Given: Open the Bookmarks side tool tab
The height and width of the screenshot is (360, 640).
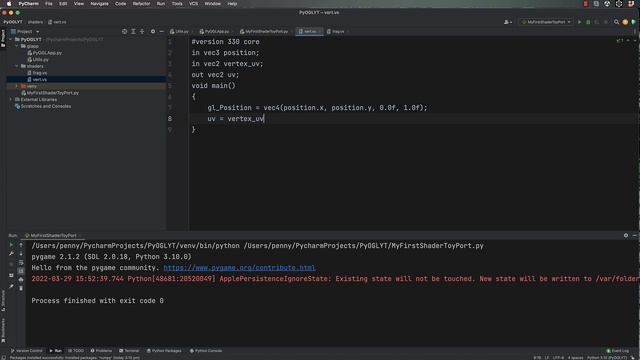Looking at the screenshot, I should point(3,331).
